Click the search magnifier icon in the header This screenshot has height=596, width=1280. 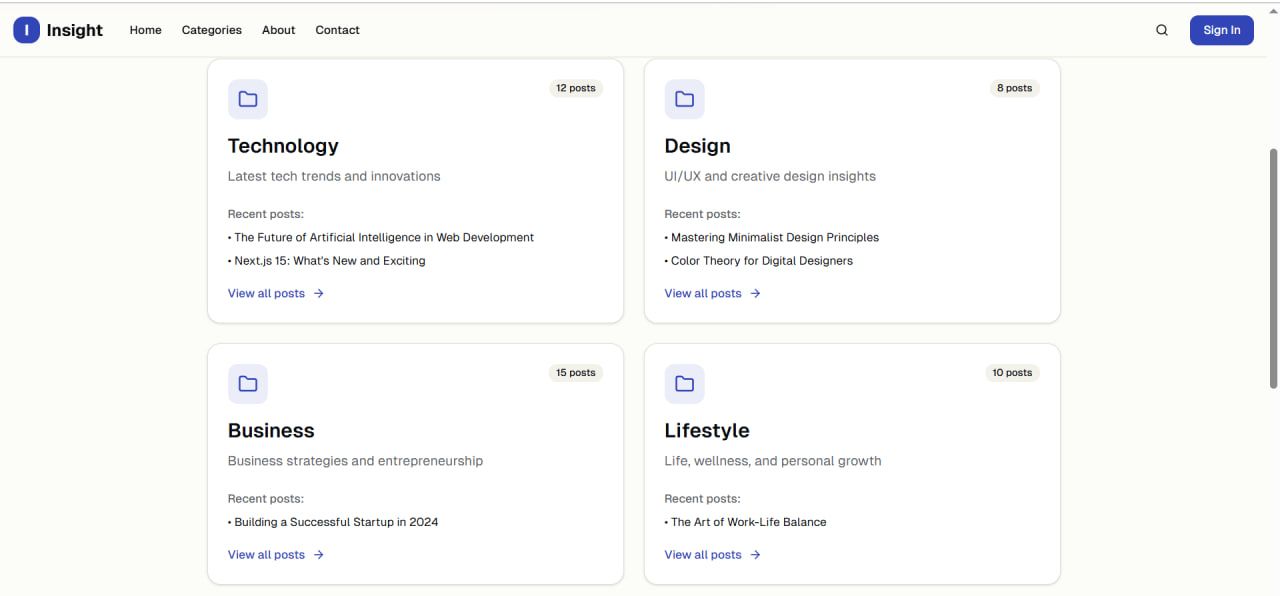(x=1162, y=30)
